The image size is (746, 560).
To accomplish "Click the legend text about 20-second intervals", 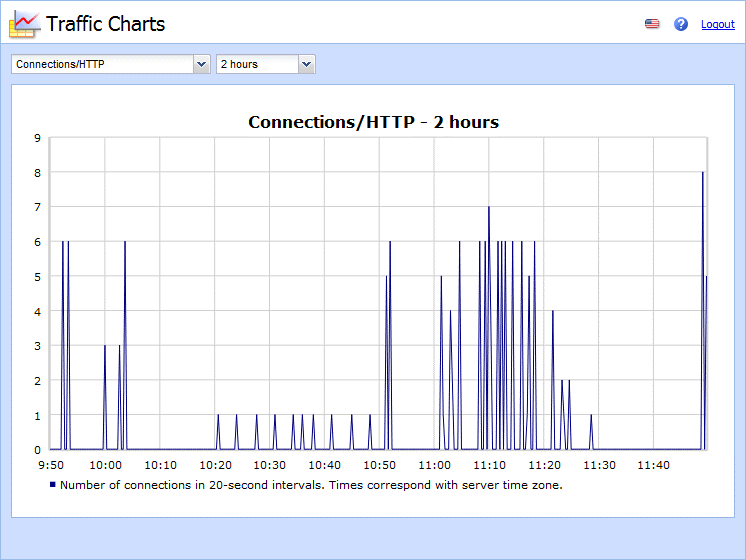I will [311, 485].
